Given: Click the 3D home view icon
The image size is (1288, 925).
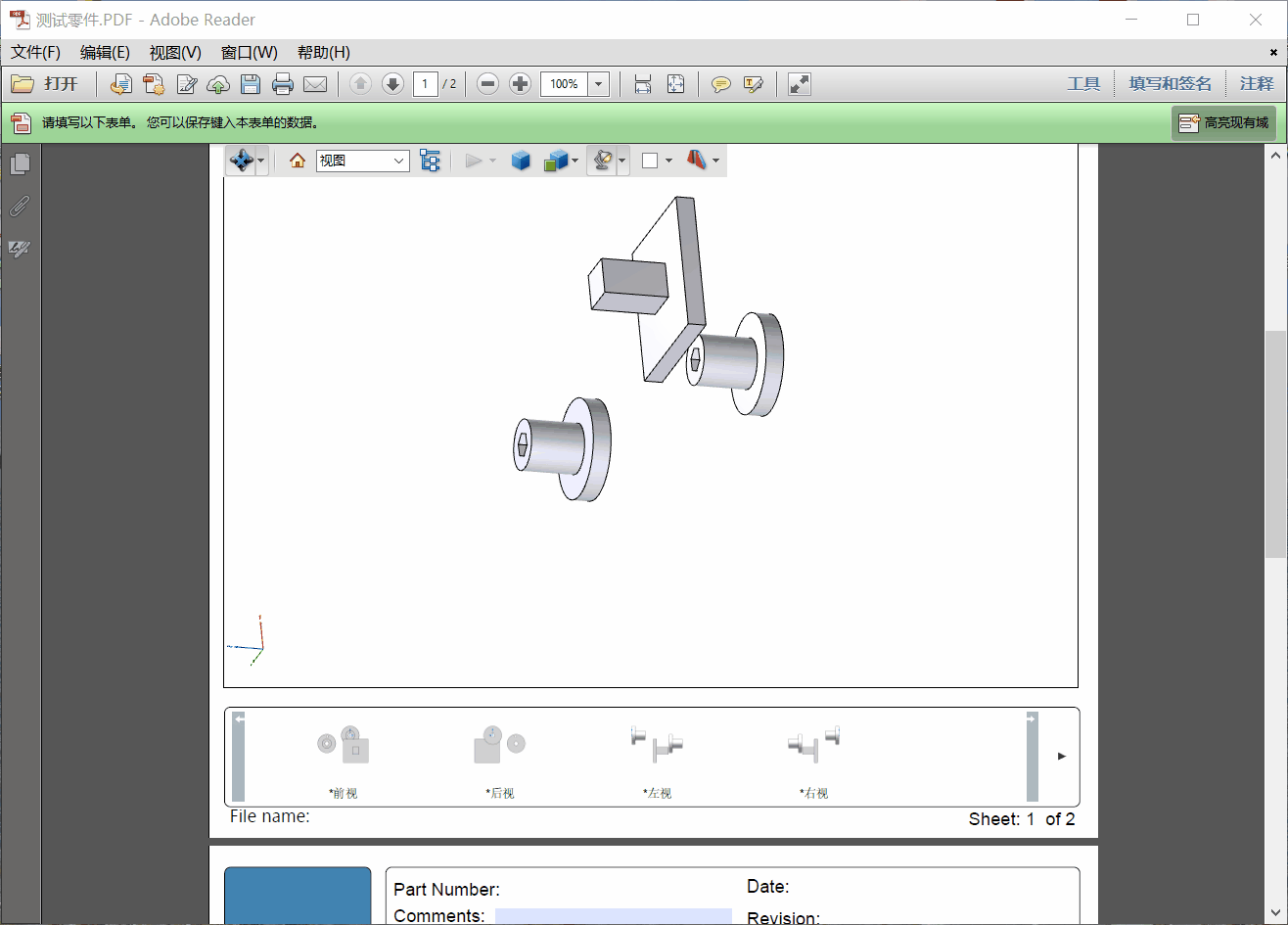Looking at the screenshot, I should 298,161.
